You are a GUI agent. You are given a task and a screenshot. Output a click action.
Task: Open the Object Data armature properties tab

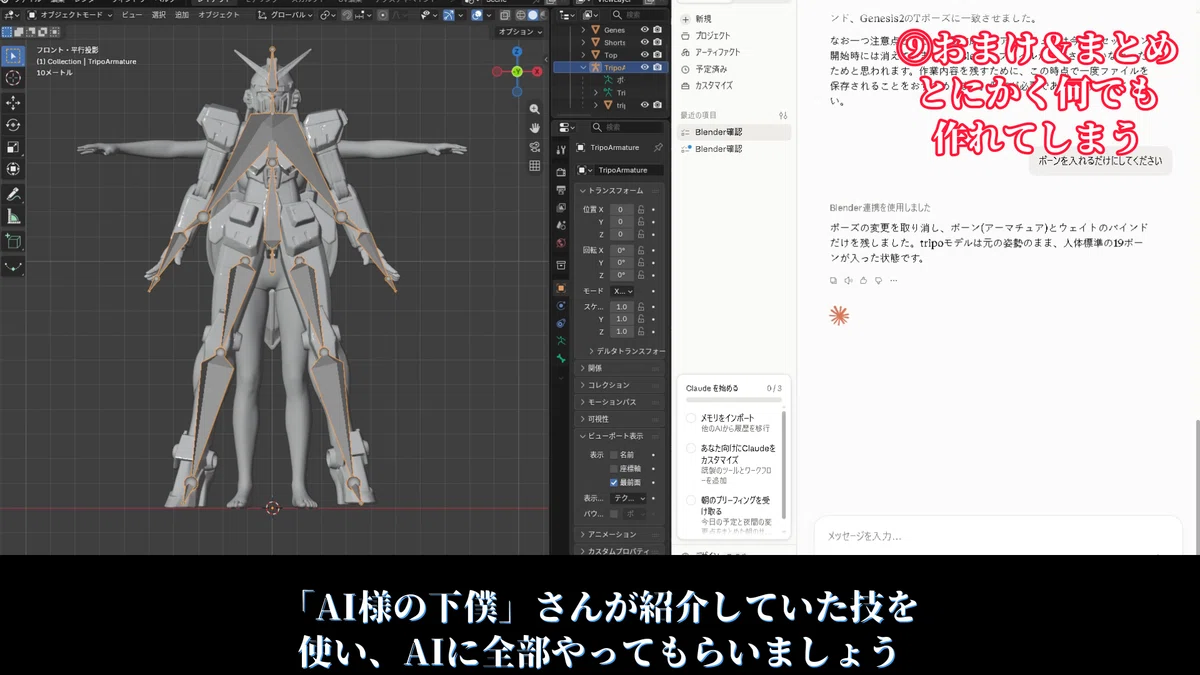click(x=562, y=341)
